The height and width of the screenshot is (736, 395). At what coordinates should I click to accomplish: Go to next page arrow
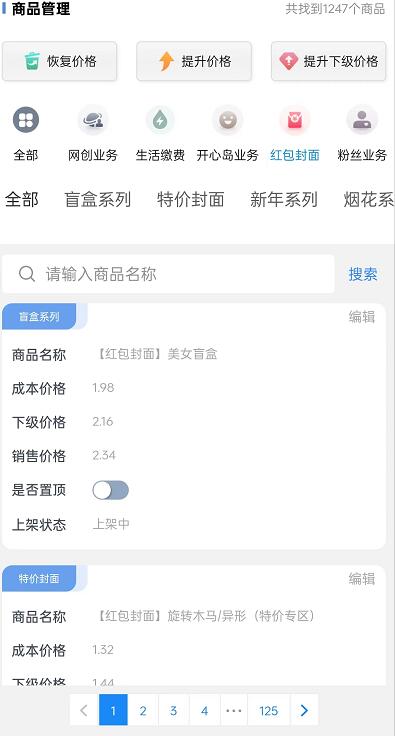click(x=304, y=711)
